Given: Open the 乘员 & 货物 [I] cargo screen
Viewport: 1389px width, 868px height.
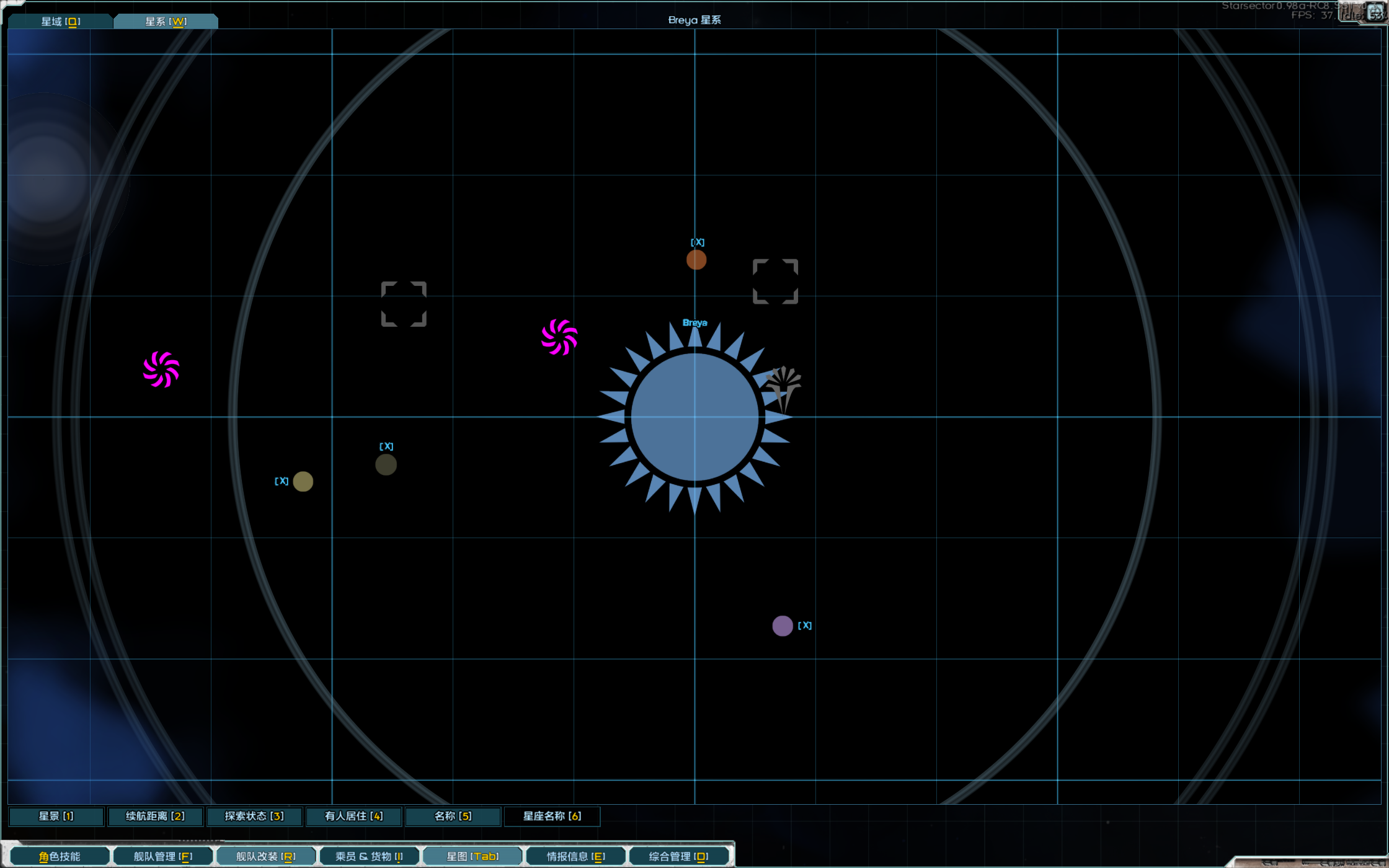Looking at the screenshot, I should click(x=369, y=856).
